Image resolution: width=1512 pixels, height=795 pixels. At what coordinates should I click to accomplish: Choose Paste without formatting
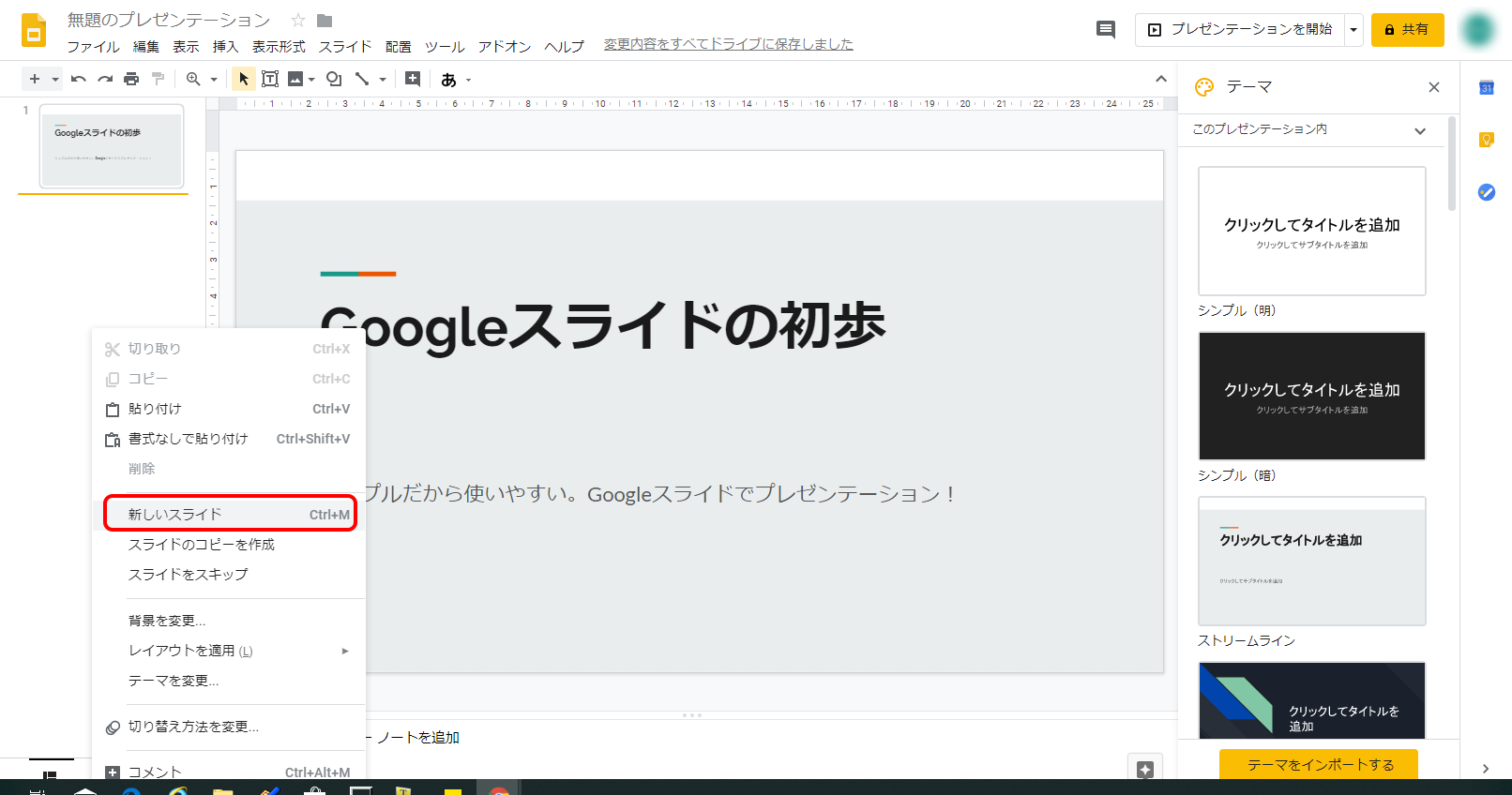click(x=229, y=439)
